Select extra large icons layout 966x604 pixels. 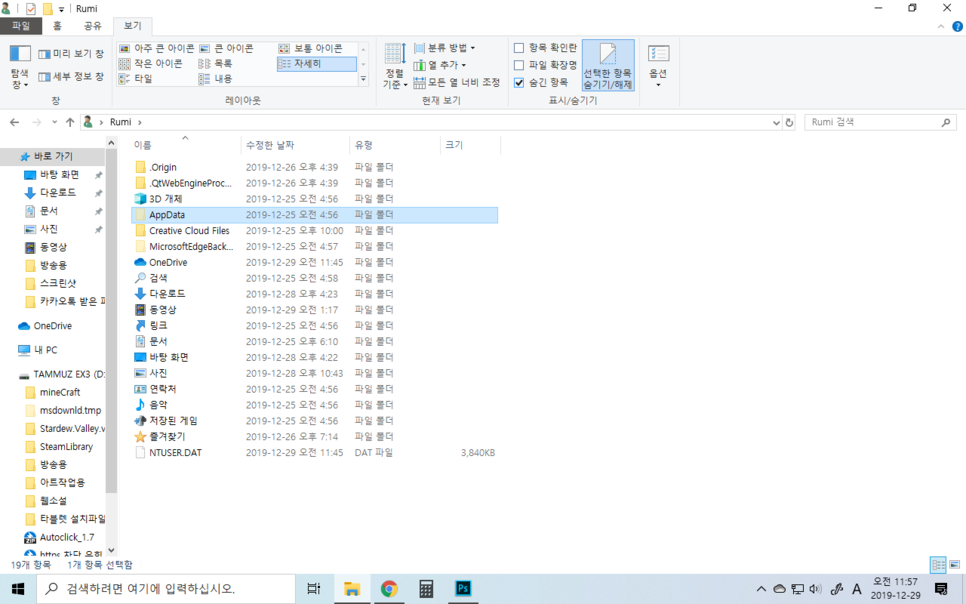point(156,48)
